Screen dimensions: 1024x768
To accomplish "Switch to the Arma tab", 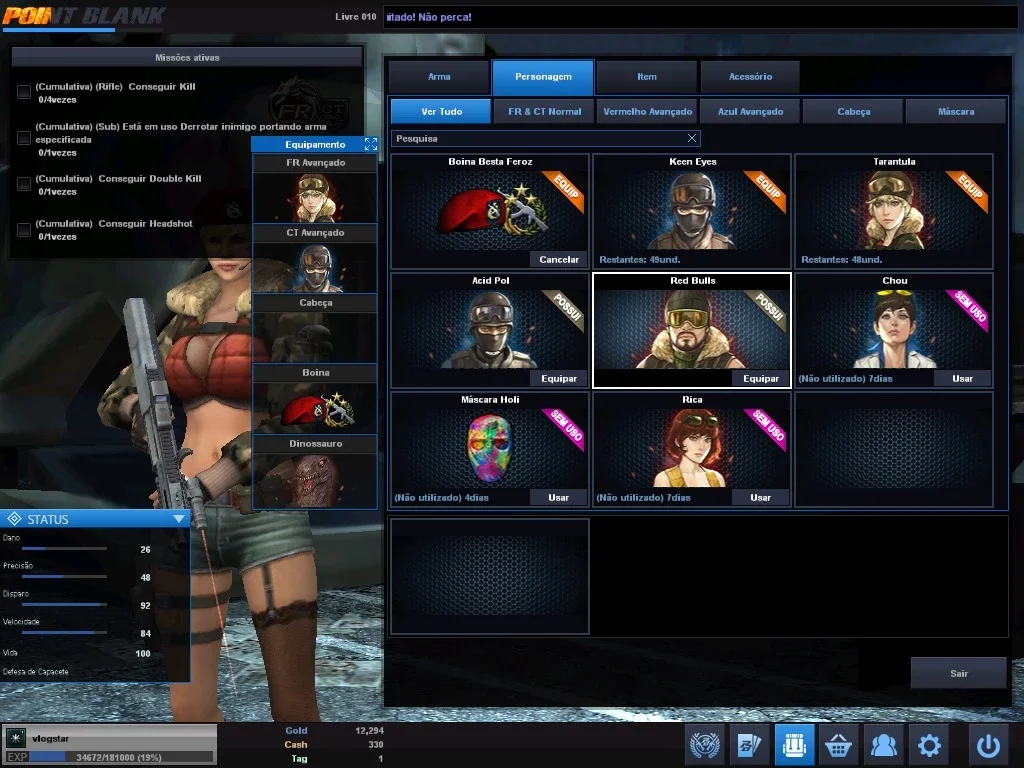I will coord(439,77).
